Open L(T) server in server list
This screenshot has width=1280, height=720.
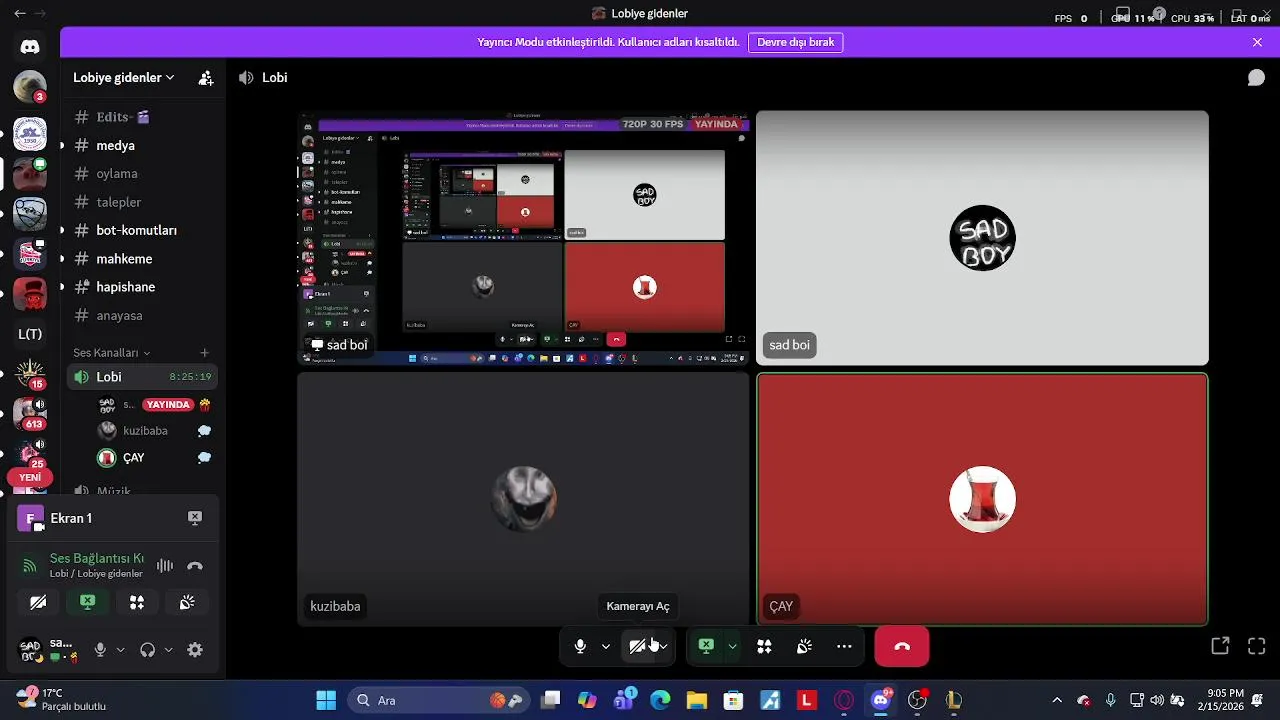coord(30,334)
